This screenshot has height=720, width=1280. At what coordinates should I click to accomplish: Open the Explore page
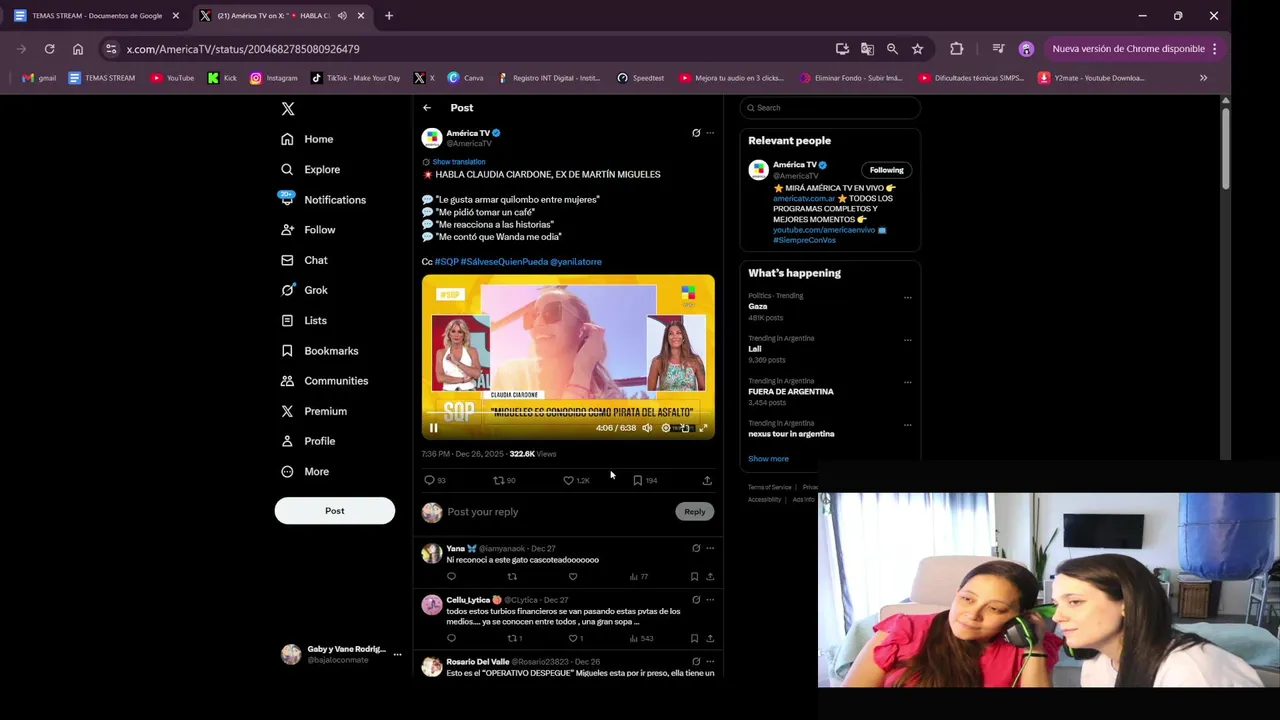click(x=310, y=169)
